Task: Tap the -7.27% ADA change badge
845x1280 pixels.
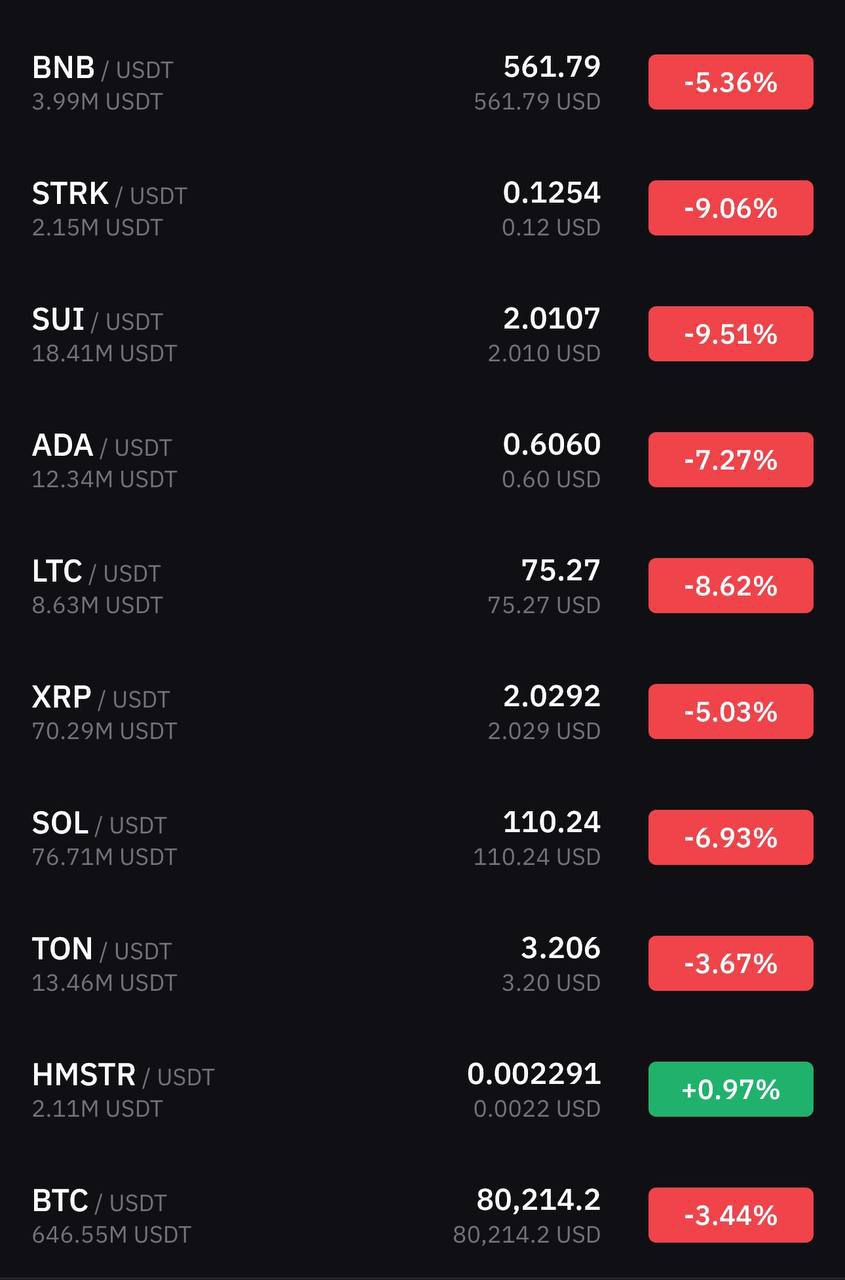Action: 730,460
